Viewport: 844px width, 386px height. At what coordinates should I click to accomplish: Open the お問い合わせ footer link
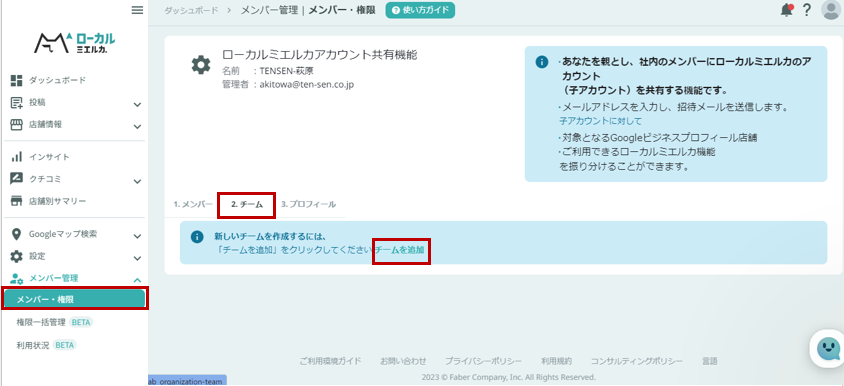pos(403,361)
